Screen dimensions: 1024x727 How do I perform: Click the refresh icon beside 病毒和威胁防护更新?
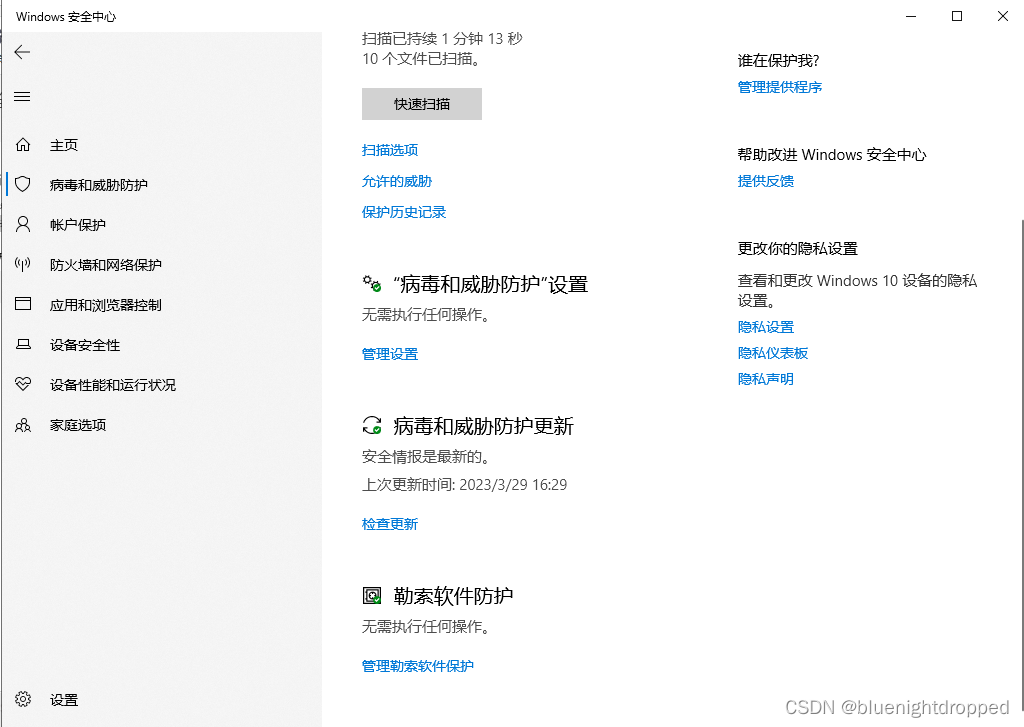pos(372,426)
